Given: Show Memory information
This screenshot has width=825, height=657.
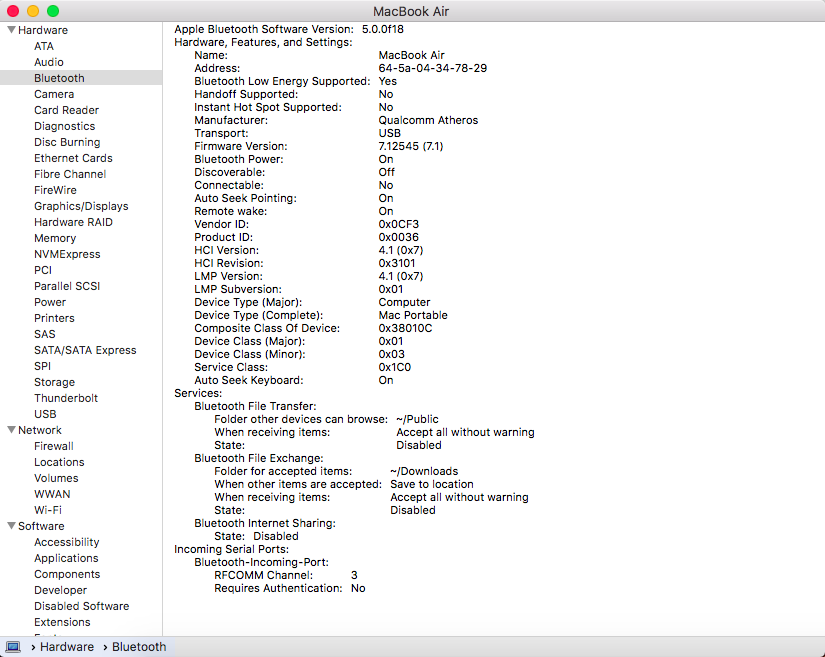Looking at the screenshot, I should (x=55, y=238).
